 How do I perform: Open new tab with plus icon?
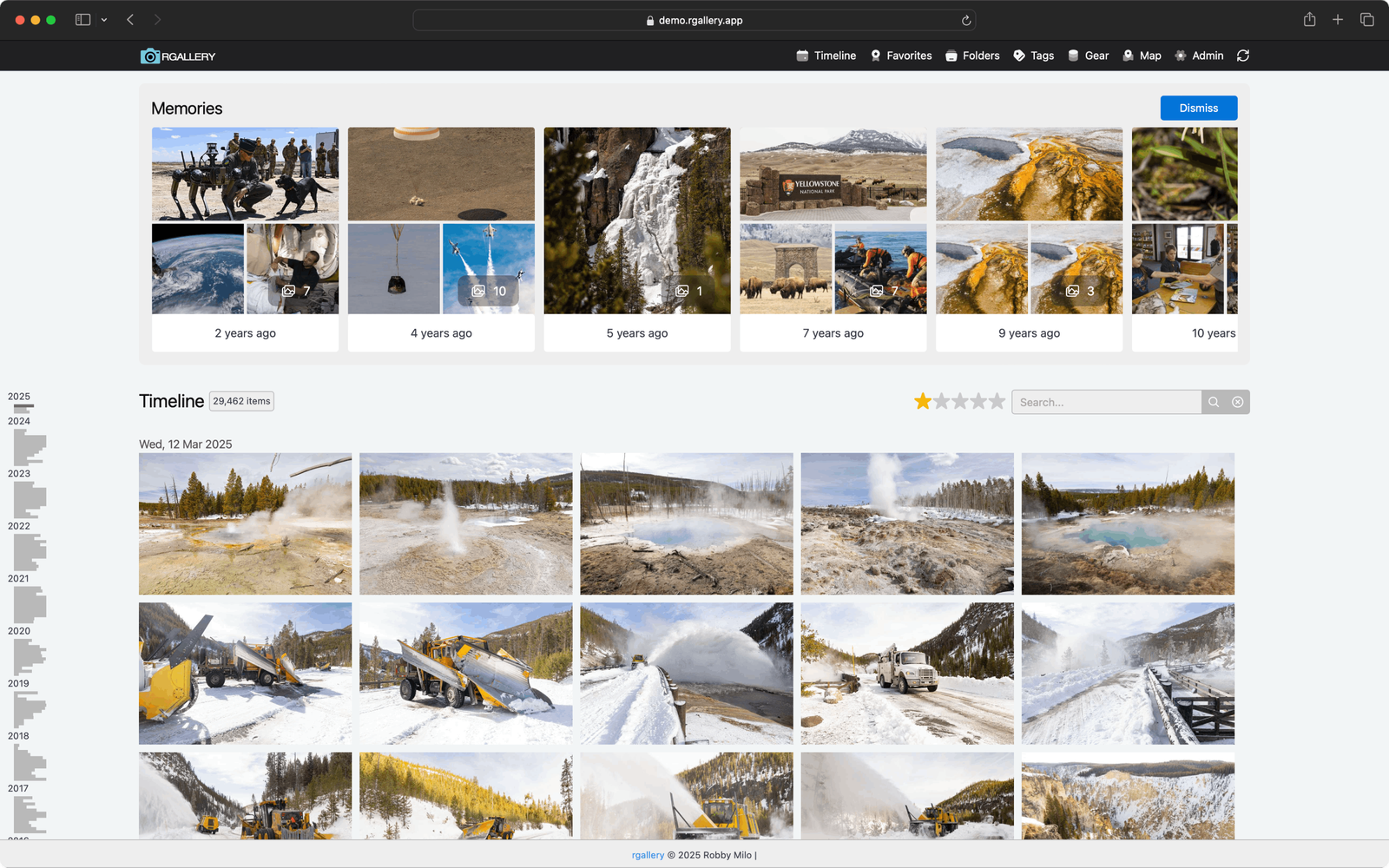1338,20
